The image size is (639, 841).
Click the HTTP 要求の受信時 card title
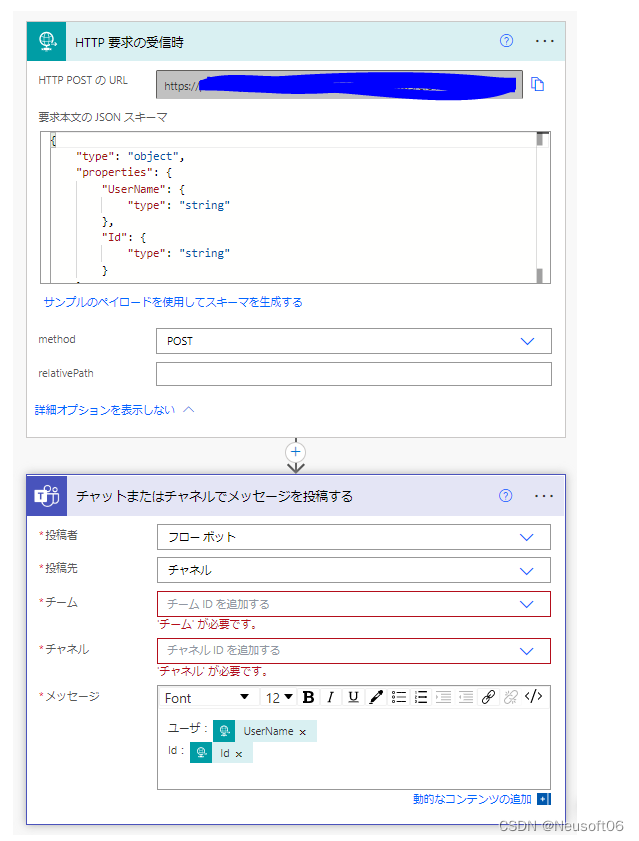(129, 42)
